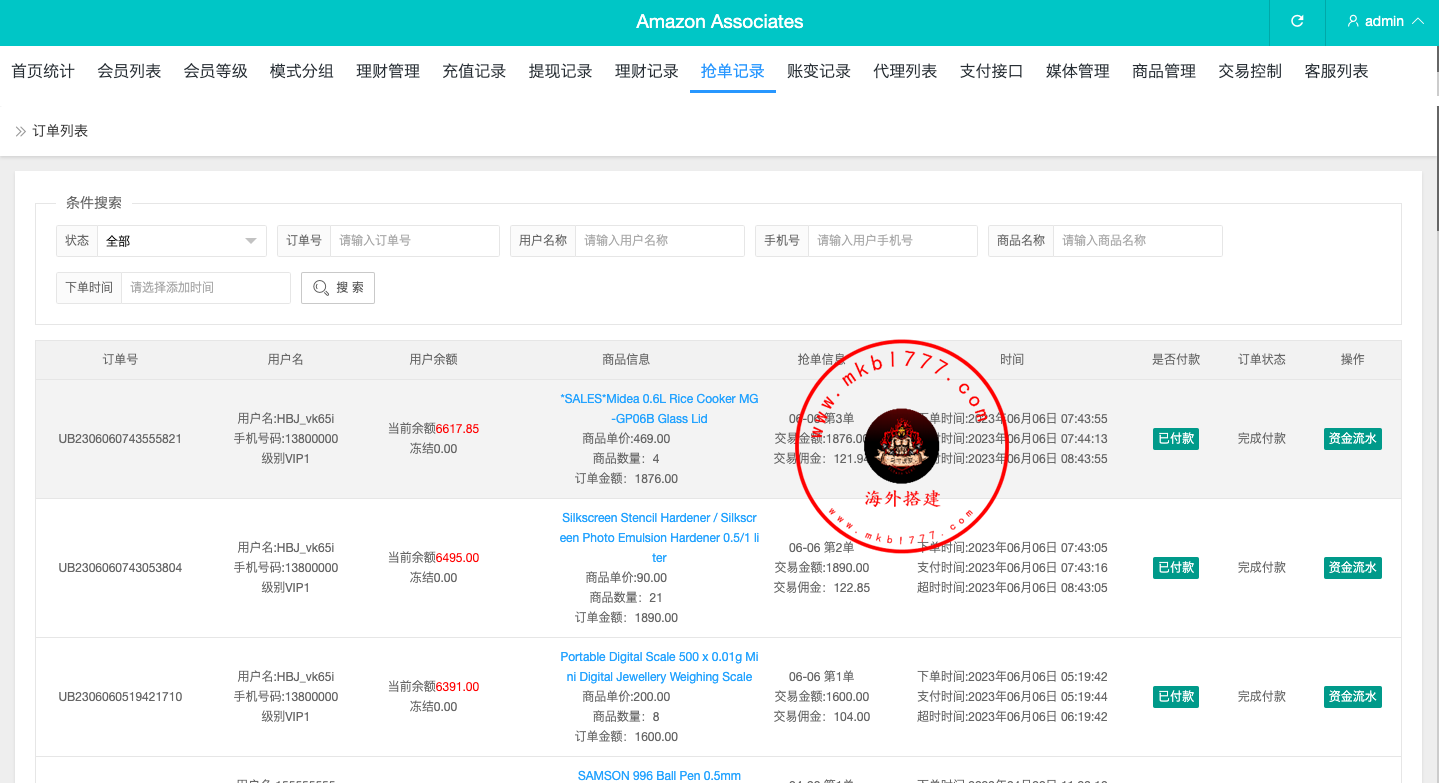Screen dimensions: 1439x783
Task: Click the 搜索 button
Action: [x=338, y=287]
